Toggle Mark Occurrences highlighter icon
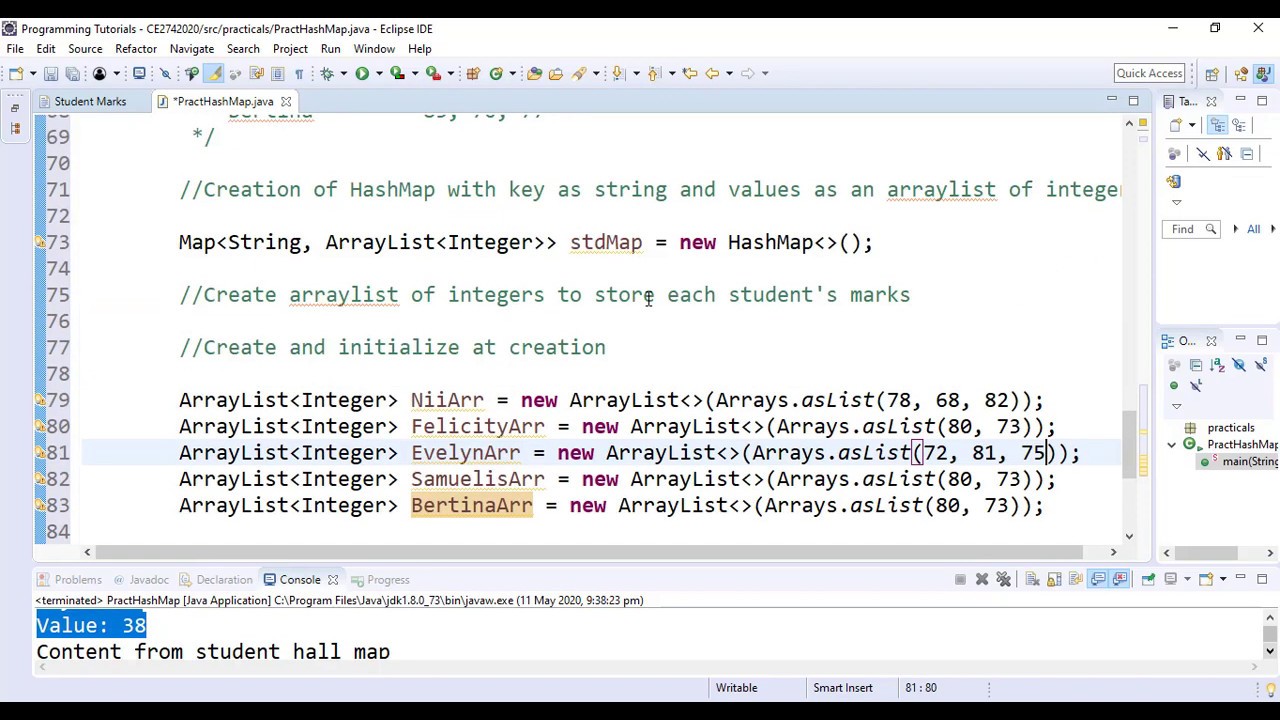The width and height of the screenshot is (1280, 720). pos(214,73)
